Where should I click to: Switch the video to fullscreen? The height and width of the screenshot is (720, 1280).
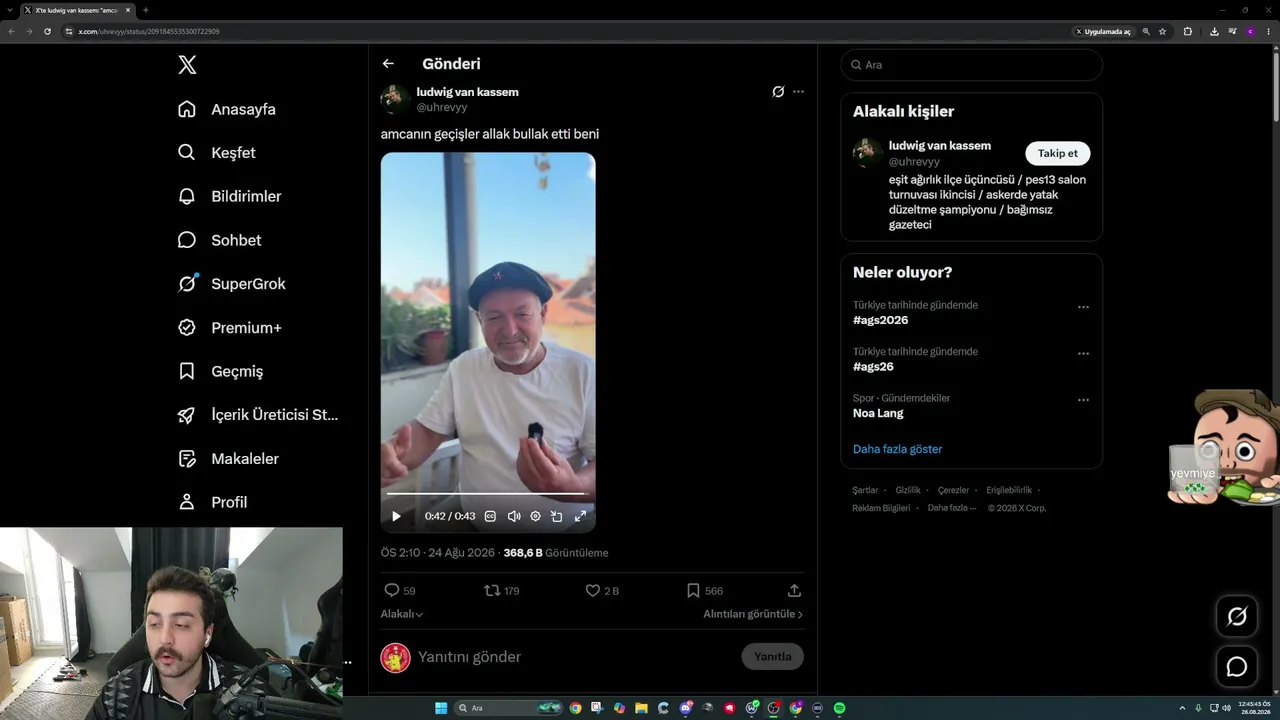click(x=580, y=517)
